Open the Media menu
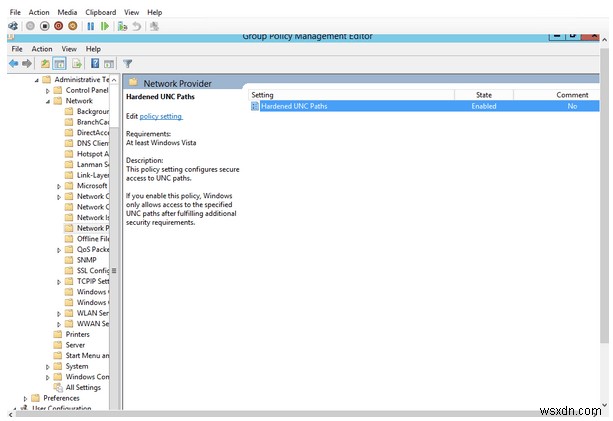Image resolution: width=613 pixels, height=421 pixels. click(x=65, y=12)
